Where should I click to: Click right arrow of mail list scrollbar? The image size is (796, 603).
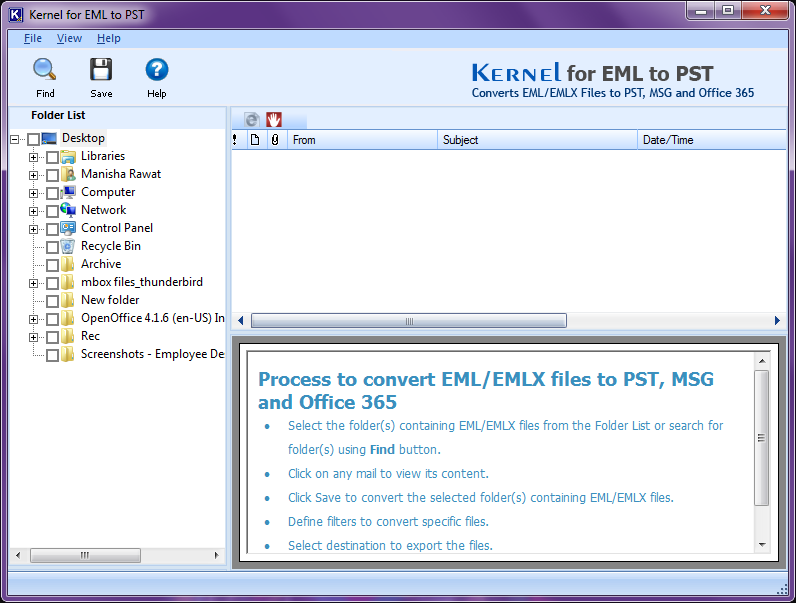pos(777,321)
